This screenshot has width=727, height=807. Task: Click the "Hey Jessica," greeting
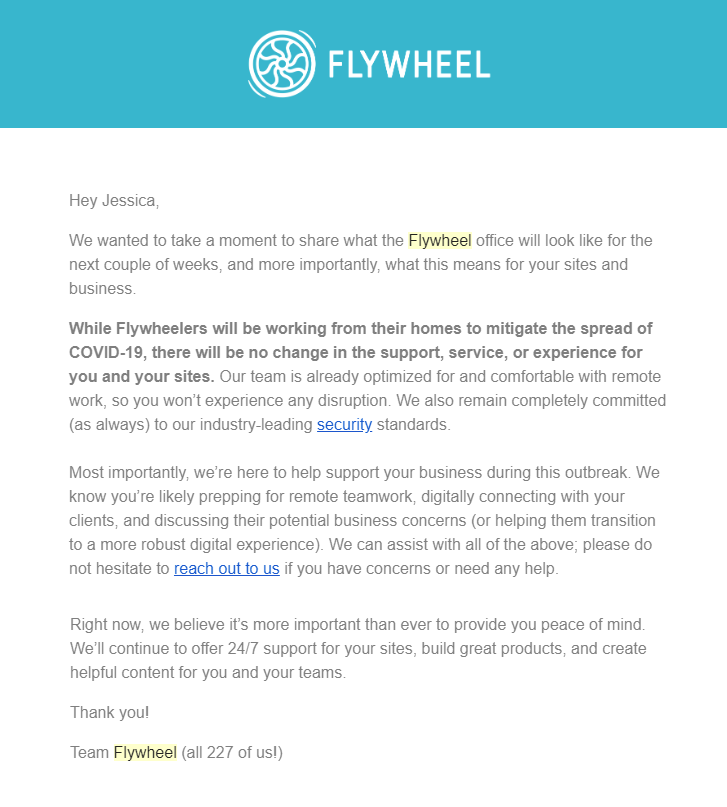point(114,201)
